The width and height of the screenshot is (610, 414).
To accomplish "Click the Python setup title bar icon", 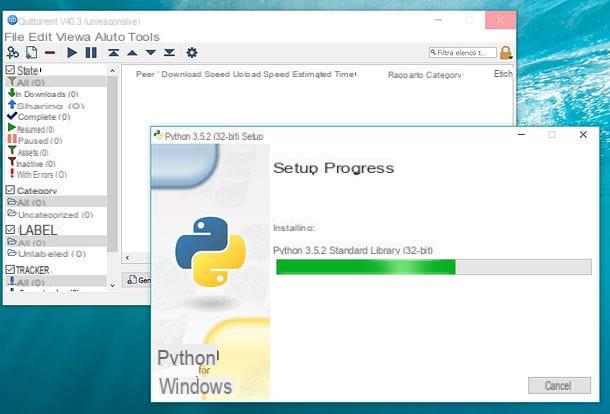I will tap(158, 135).
